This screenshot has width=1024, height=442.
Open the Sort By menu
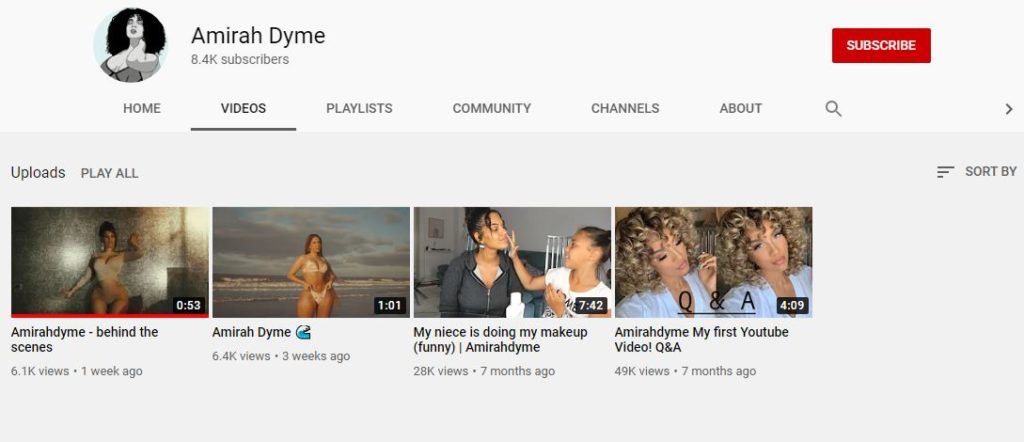976,172
